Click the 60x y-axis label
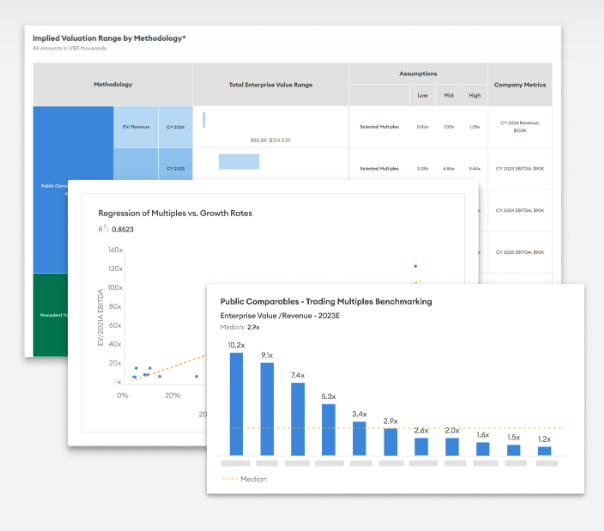Image resolution: width=604 pixels, height=531 pixels. coord(115,325)
